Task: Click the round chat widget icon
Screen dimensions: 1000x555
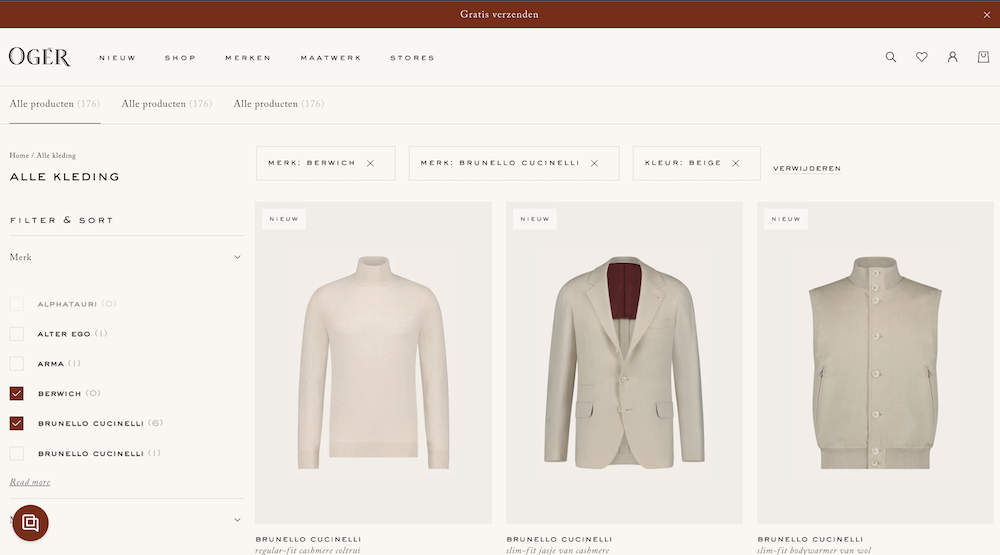Action: point(30,522)
